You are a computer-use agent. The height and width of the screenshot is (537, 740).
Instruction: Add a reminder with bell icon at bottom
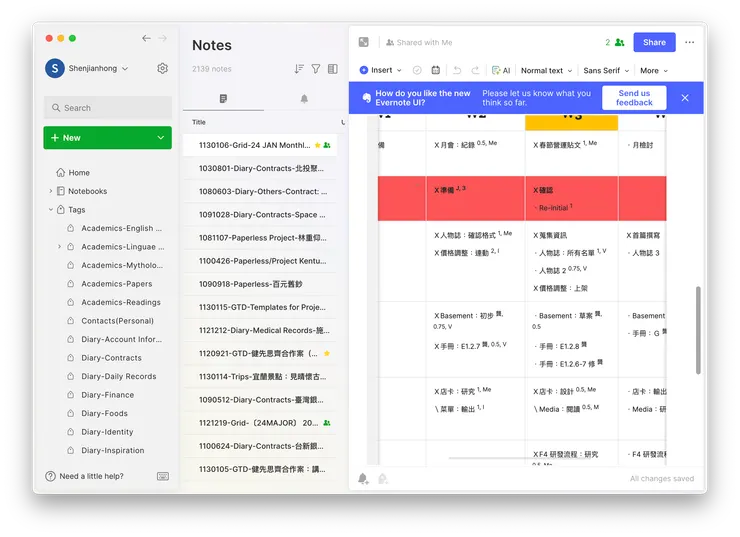363,479
